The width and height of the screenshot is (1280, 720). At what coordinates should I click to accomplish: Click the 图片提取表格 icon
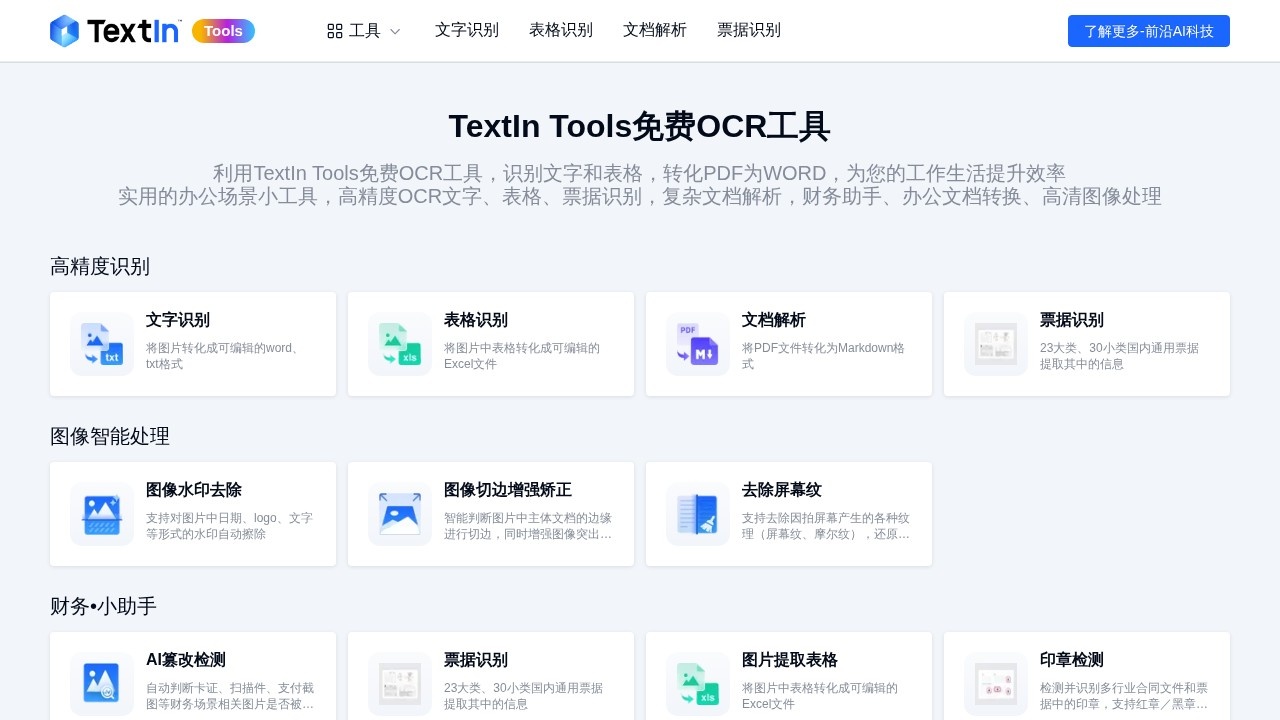(x=698, y=684)
